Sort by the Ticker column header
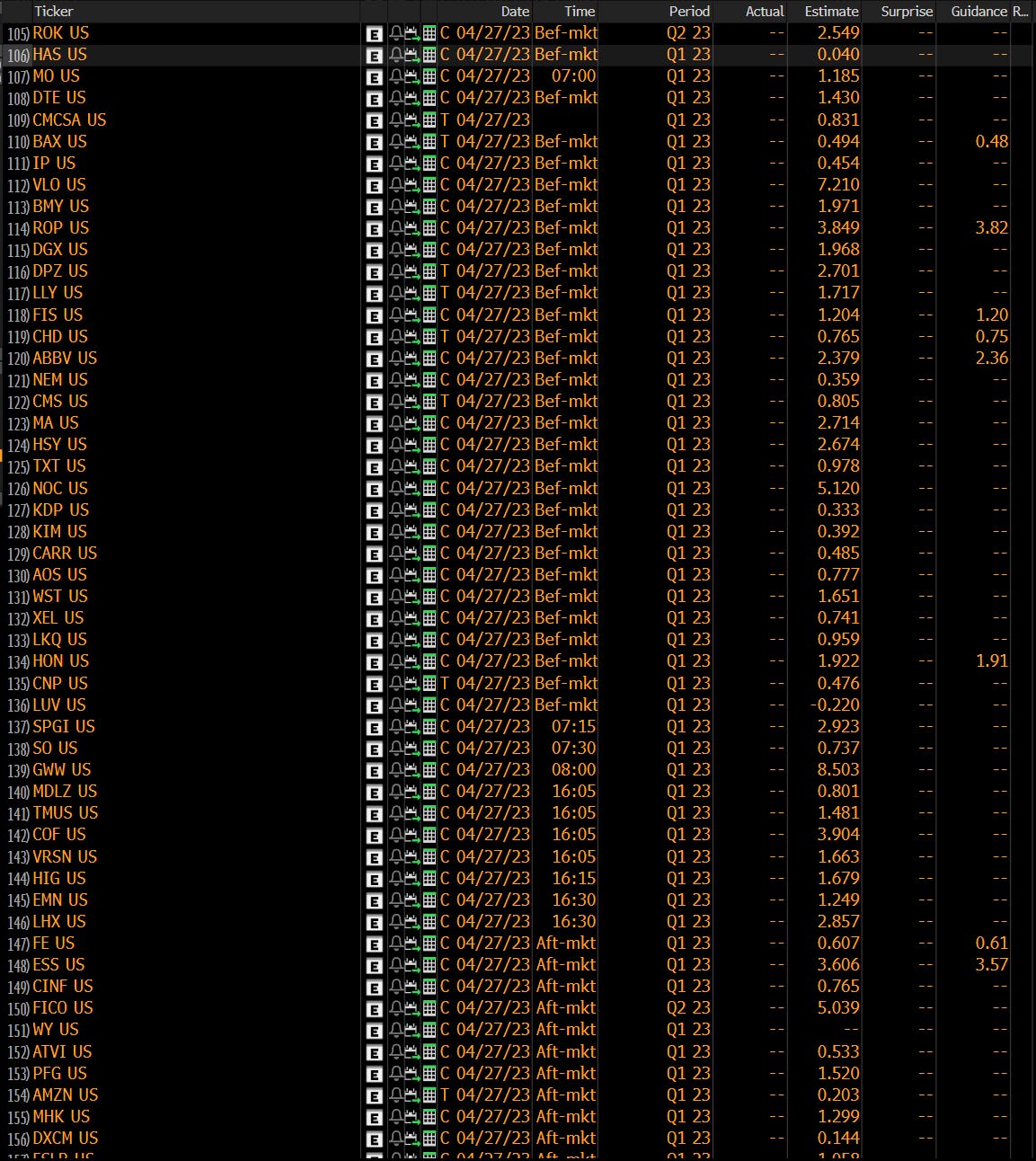1036x1161 pixels. (54, 12)
